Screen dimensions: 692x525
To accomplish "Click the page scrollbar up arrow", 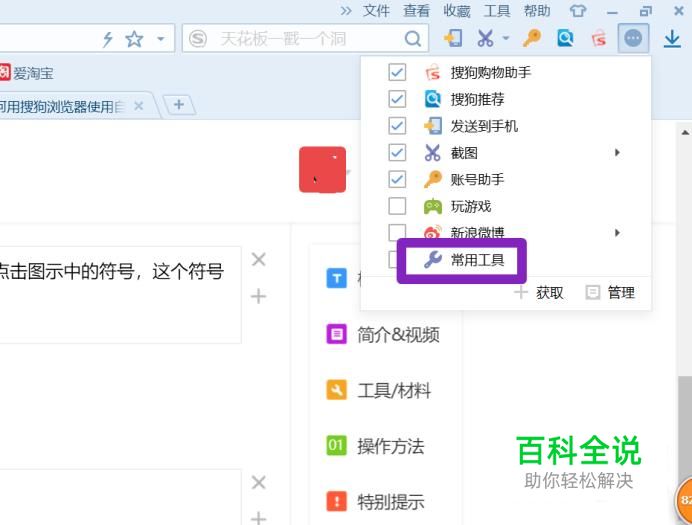I will tap(685, 132).
